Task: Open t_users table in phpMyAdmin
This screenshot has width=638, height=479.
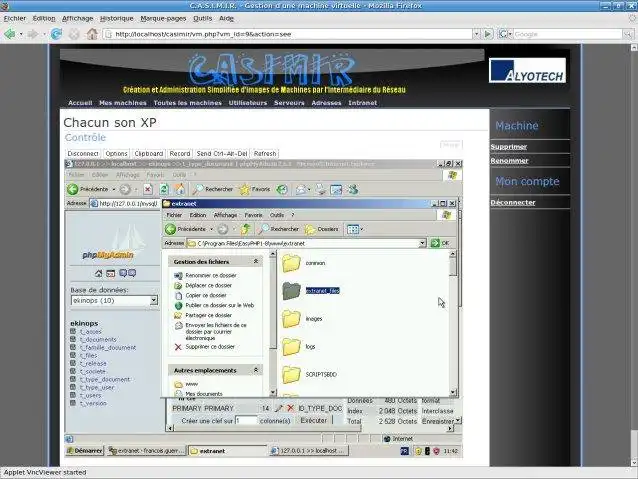Action: pyautogui.click(x=90, y=395)
